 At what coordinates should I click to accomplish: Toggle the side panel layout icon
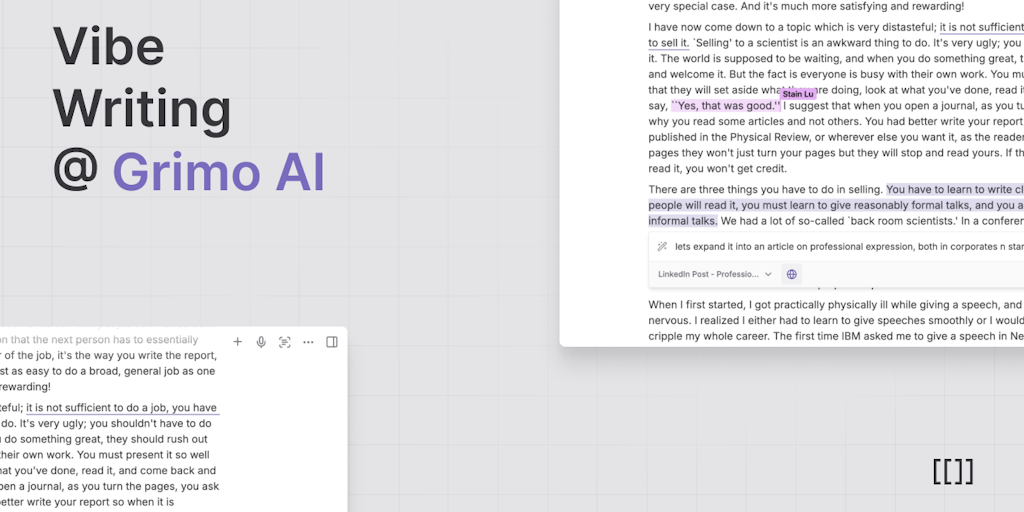point(332,342)
